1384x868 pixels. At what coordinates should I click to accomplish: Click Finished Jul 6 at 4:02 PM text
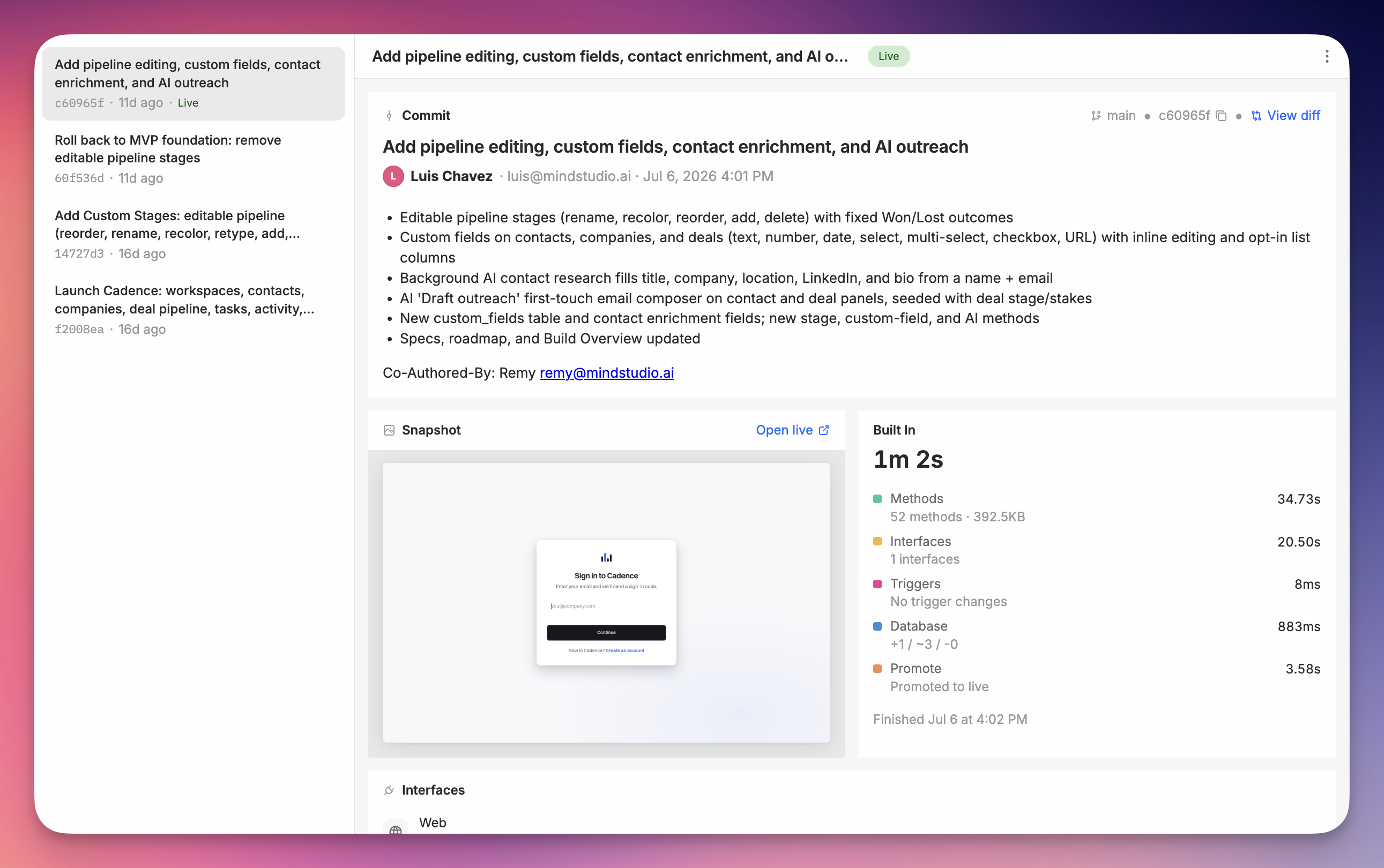(x=950, y=719)
